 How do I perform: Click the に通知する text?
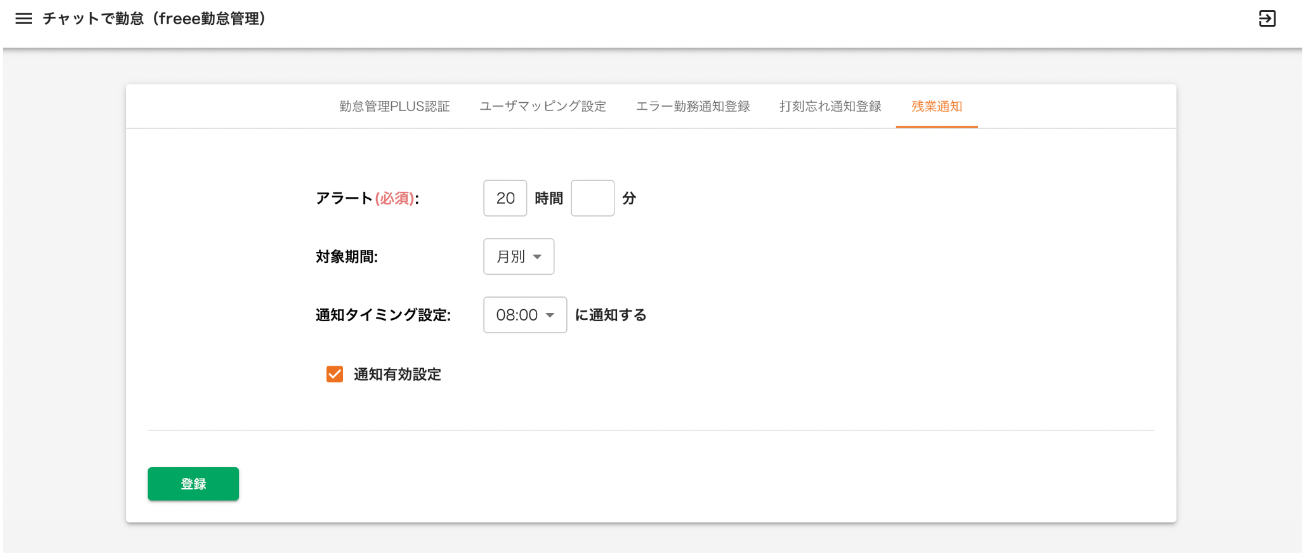pos(611,315)
